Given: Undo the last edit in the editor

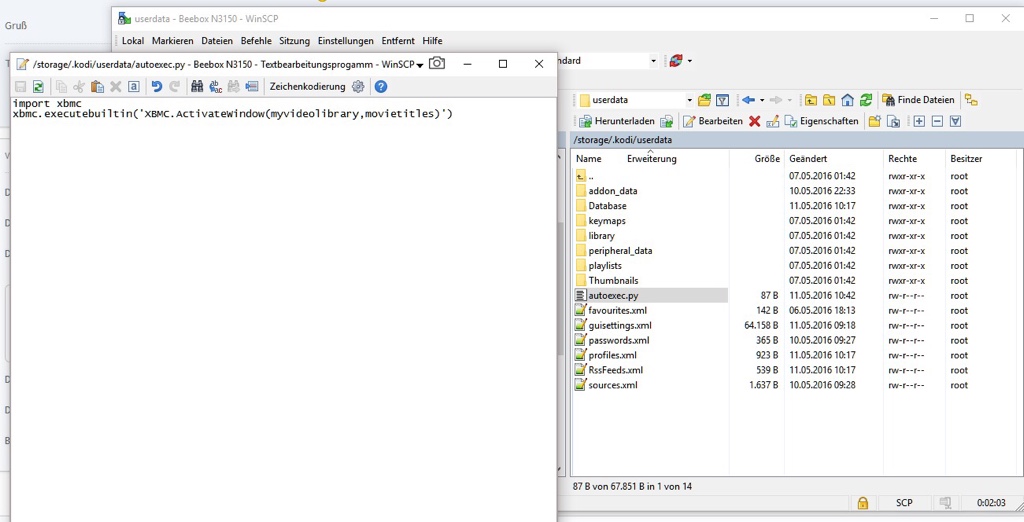Looking at the screenshot, I should click(157, 86).
